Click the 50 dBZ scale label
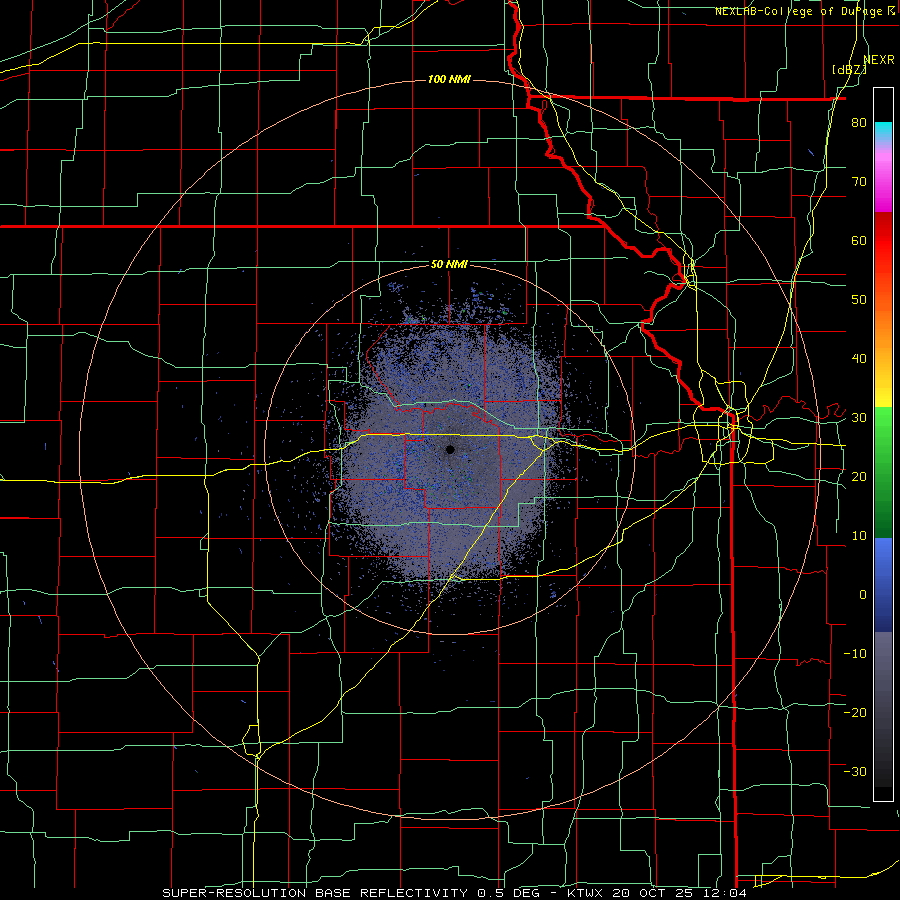The width and height of the screenshot is (900, 900). [859, 300]
